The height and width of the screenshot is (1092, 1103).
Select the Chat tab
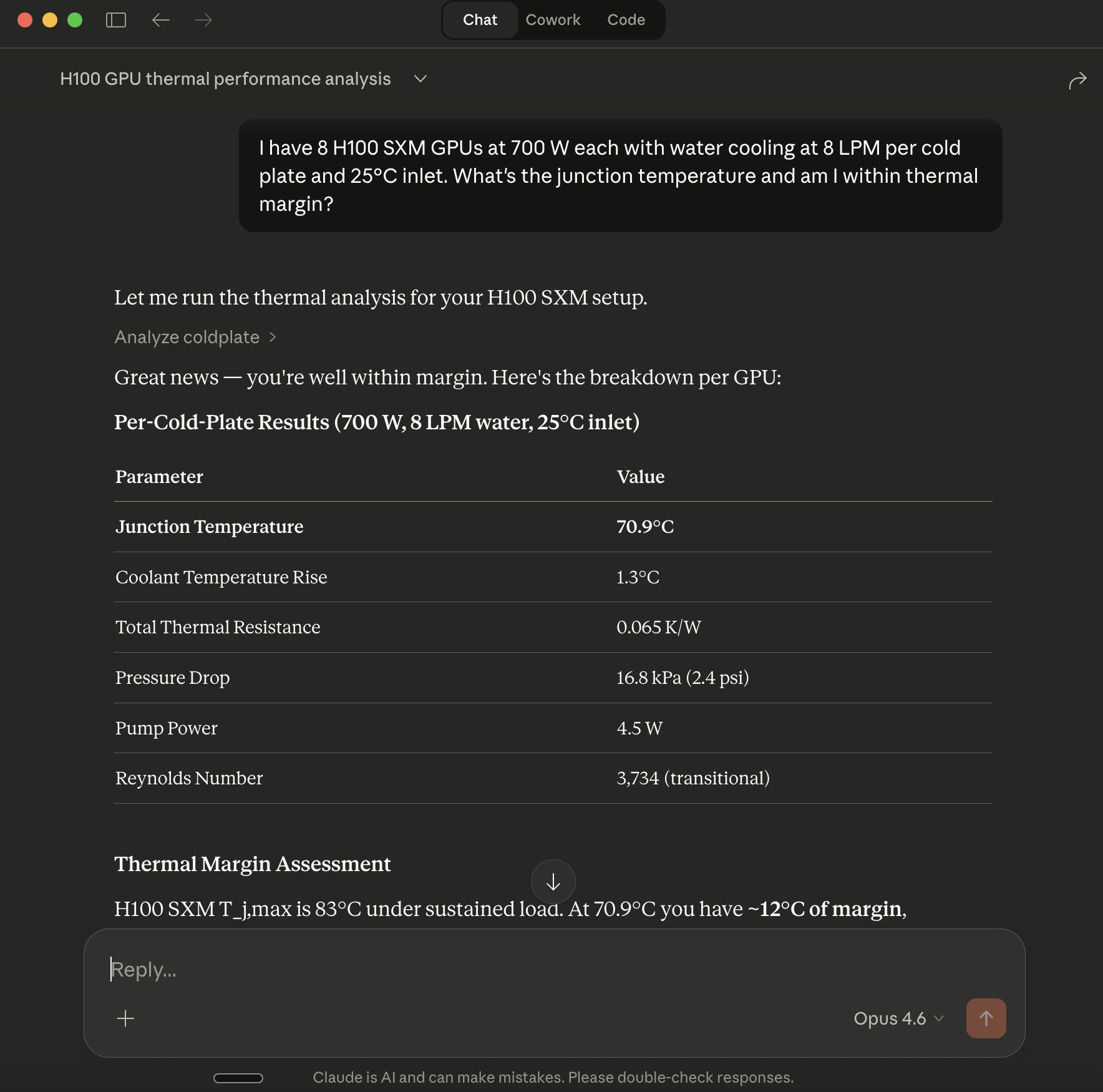[479, 19]
